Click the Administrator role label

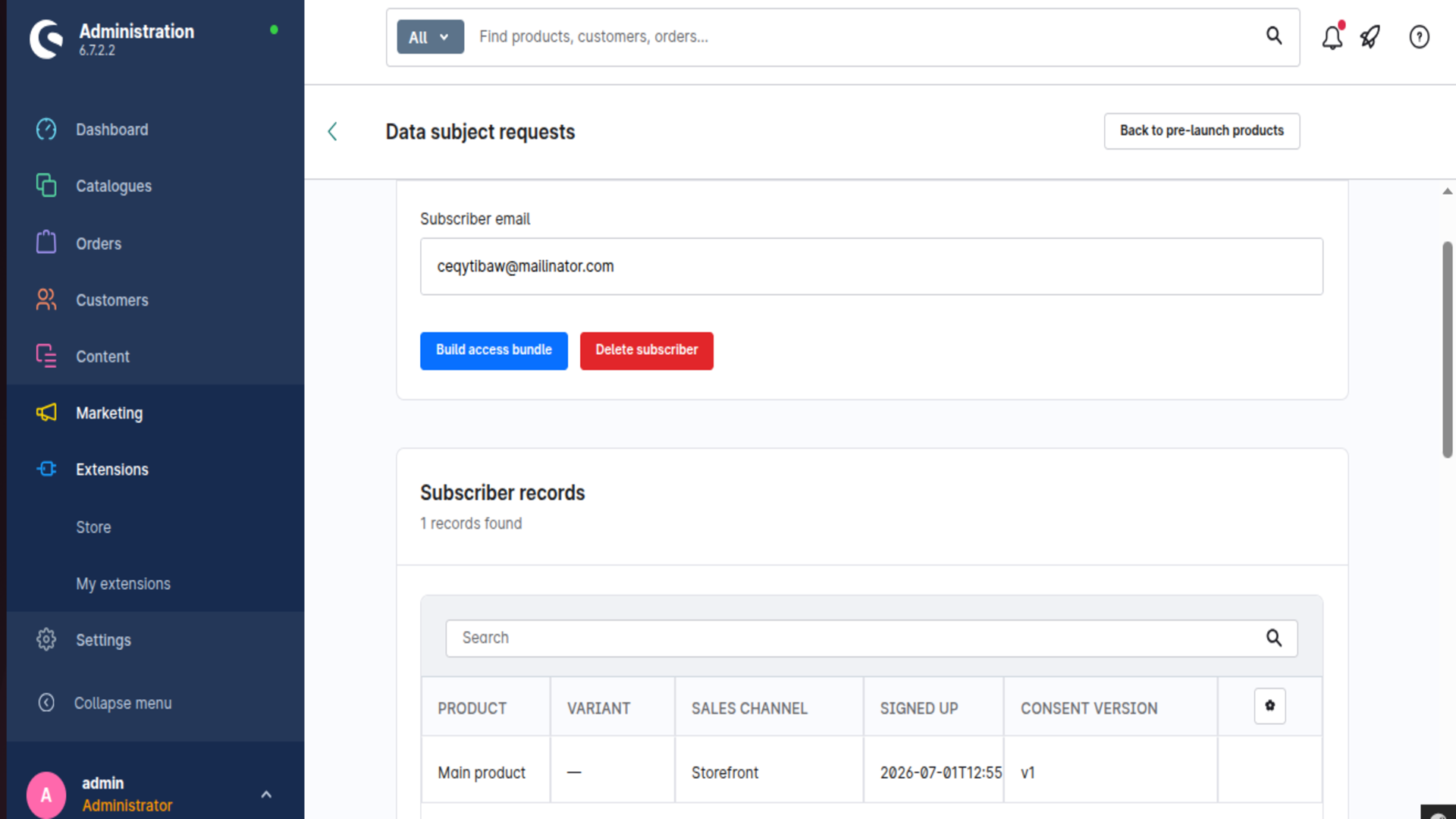[127, 805]
